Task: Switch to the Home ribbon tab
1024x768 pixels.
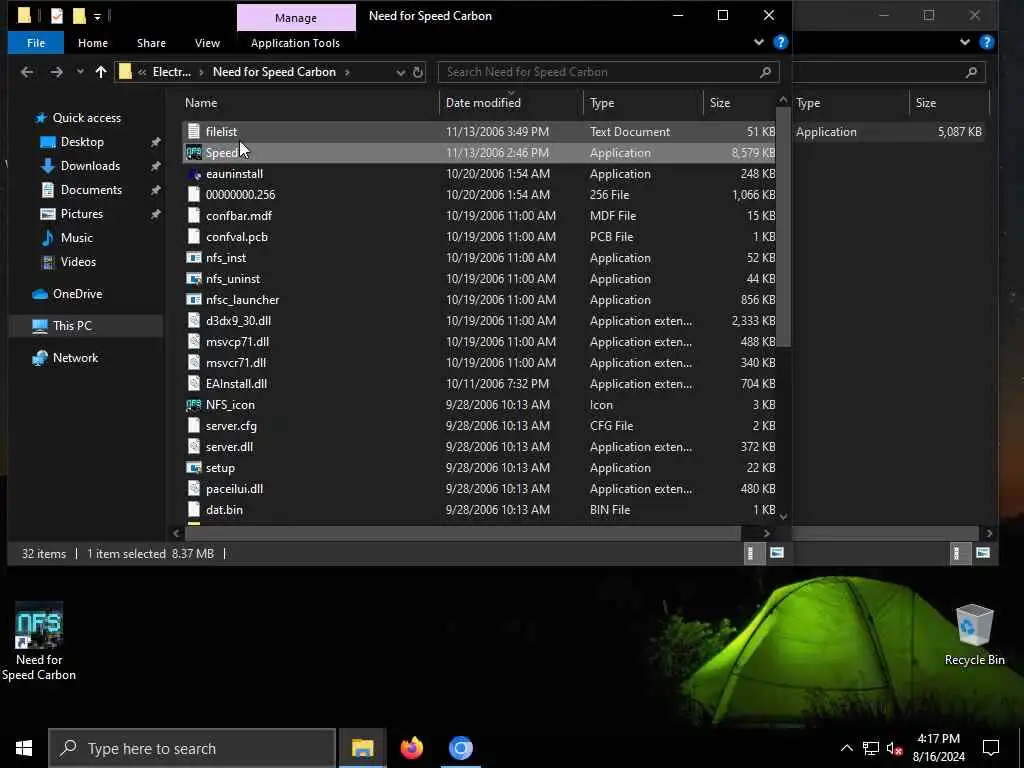Action: tap(93, 43)
